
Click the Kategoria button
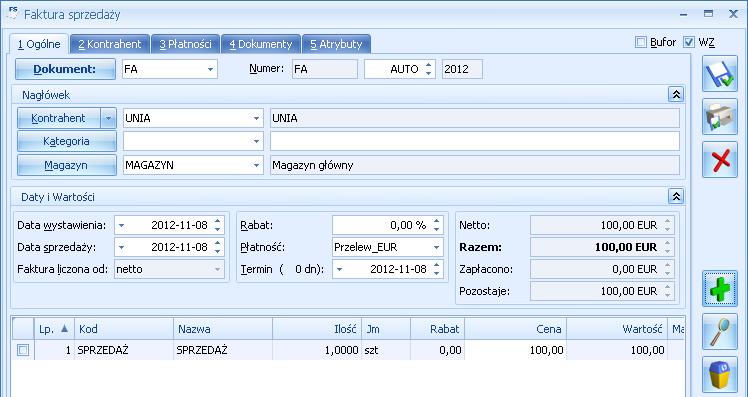click(x=66, y=141)
